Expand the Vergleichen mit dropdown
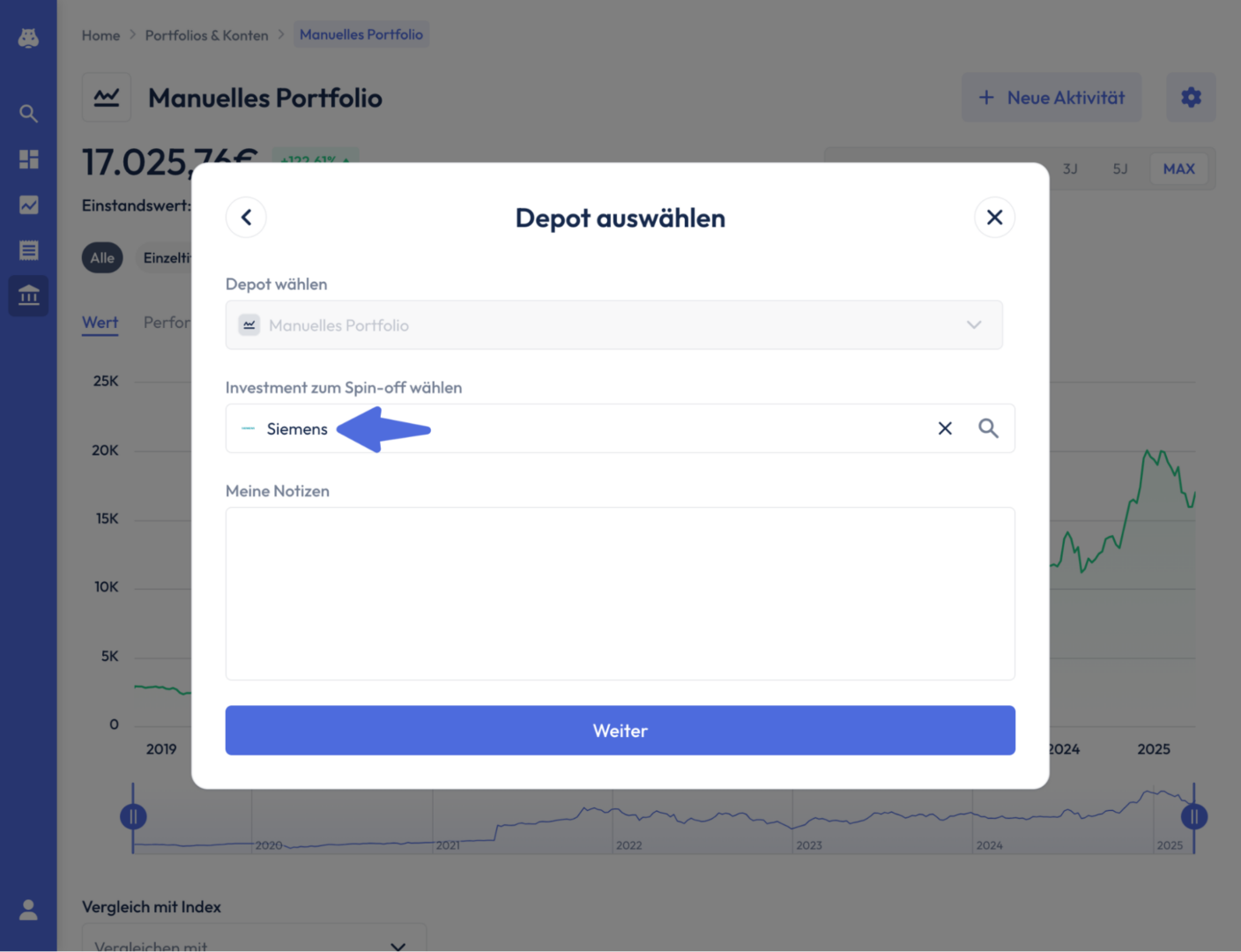Viewport: 1241px width, 952px height. tap(254, 938)
